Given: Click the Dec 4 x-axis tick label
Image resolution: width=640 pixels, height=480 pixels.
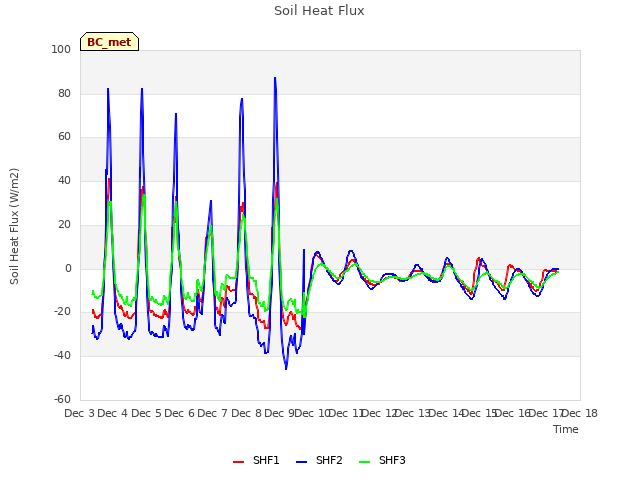Looking at the screenshot, I should [x=113, y=413].
